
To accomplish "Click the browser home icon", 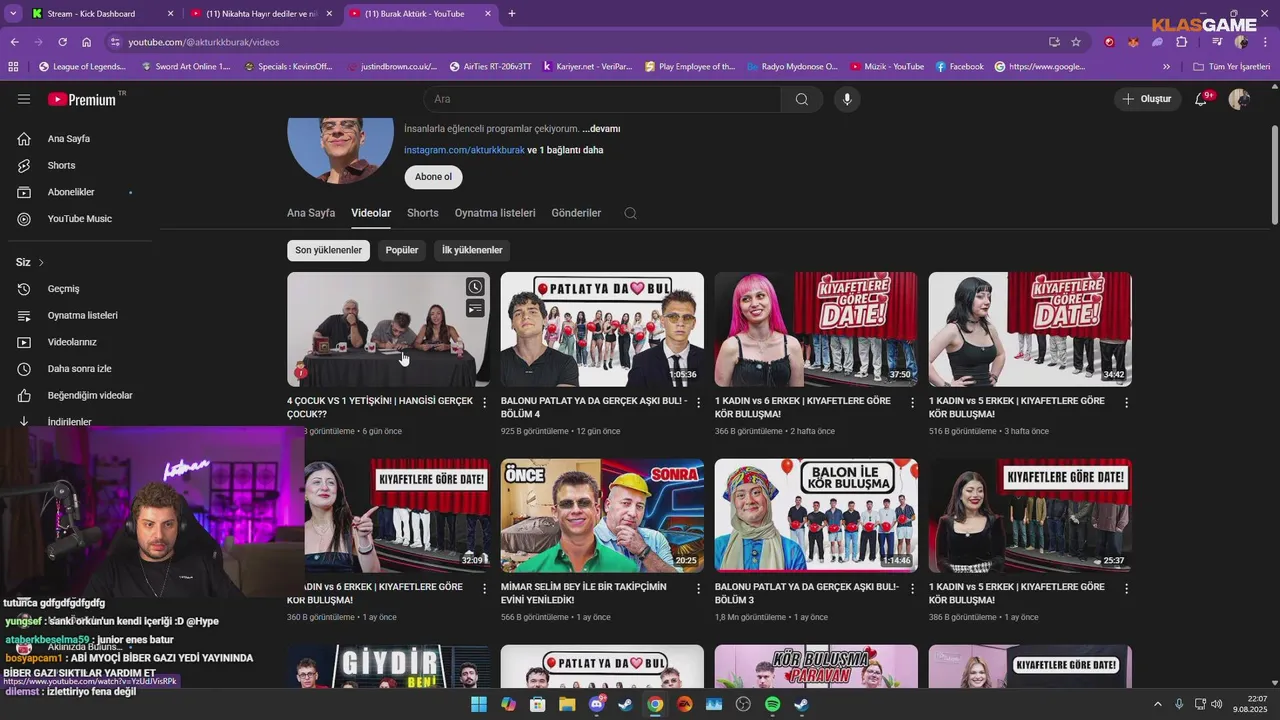I will tap(87, 42).
